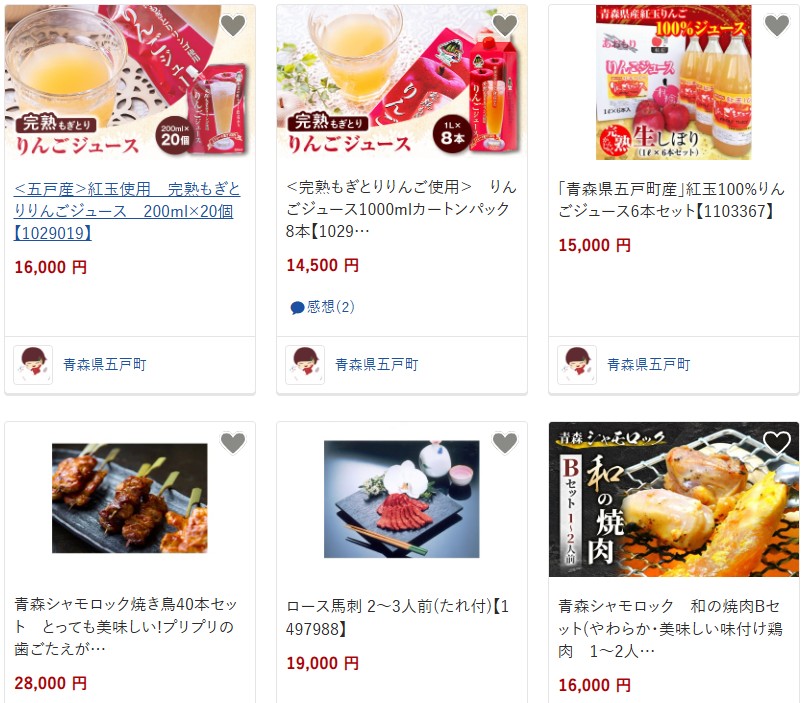The image size is (806, 703).
Task: Click 五戸町 mascot icon under third product
Action: coord(577,365)
